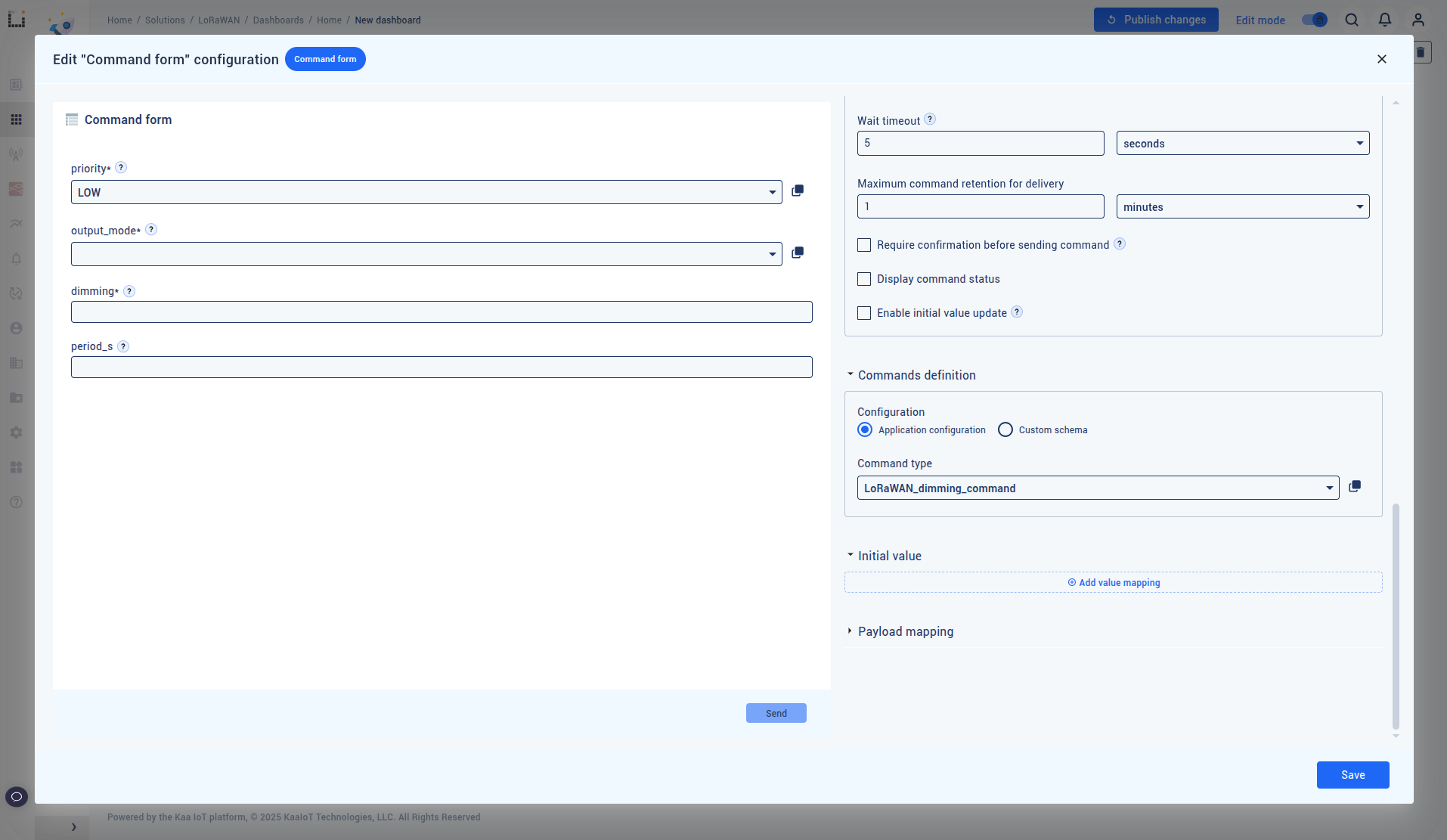Check the Display command status box
Image resolution: width=1447 pixels, height=840 pixels.
click(x=864, y=279)
